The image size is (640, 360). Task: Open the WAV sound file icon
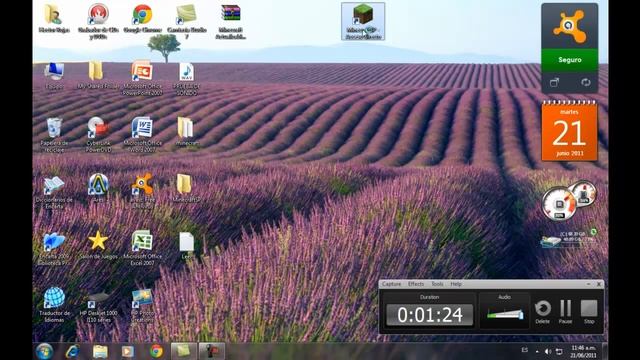tap(187, 78)
